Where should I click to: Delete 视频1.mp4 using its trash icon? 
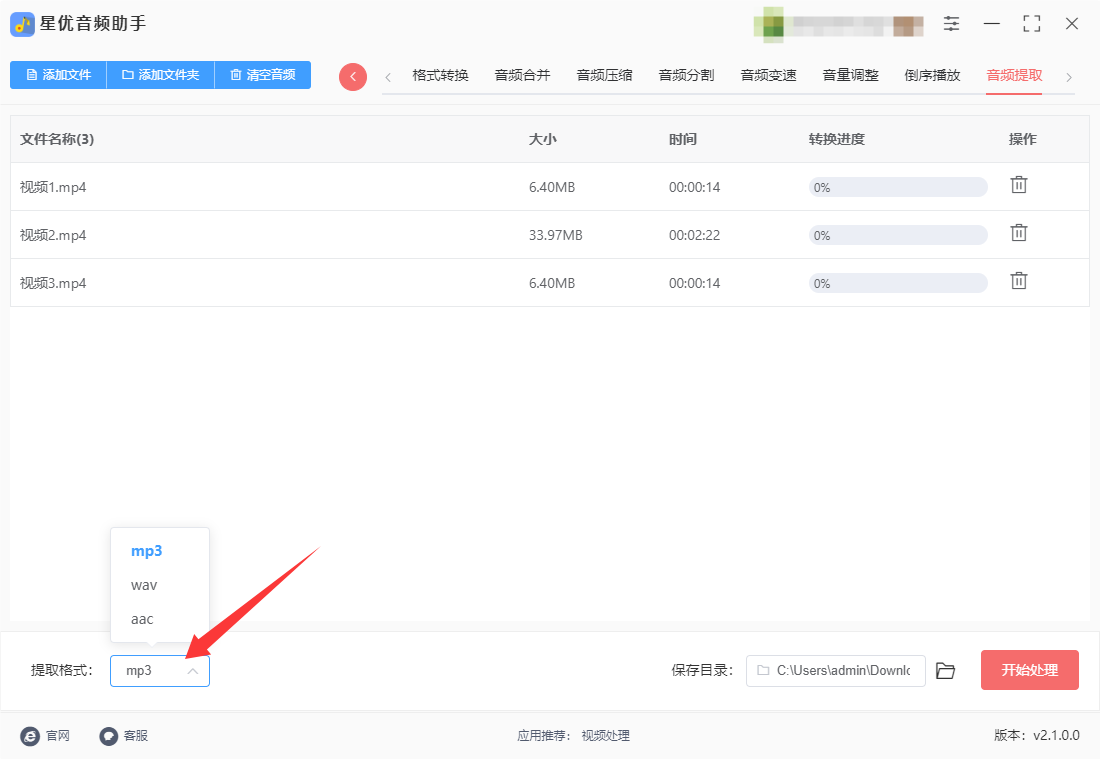(x=1019, y=185)
